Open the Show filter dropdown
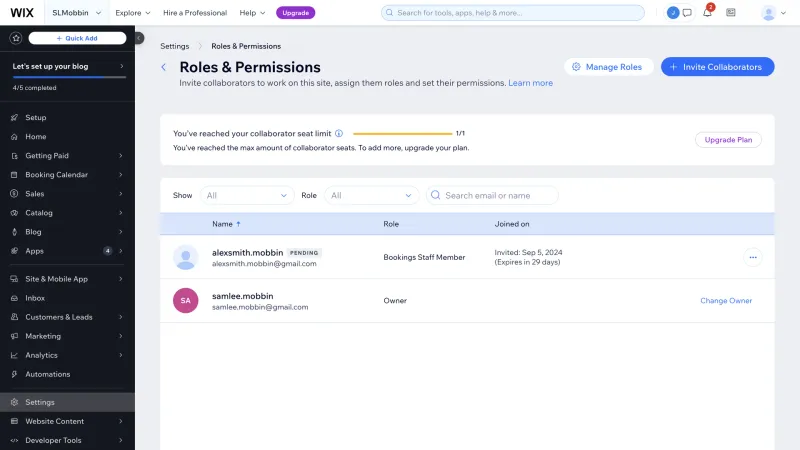The image size is (800, 450). [x=247, y=195]
